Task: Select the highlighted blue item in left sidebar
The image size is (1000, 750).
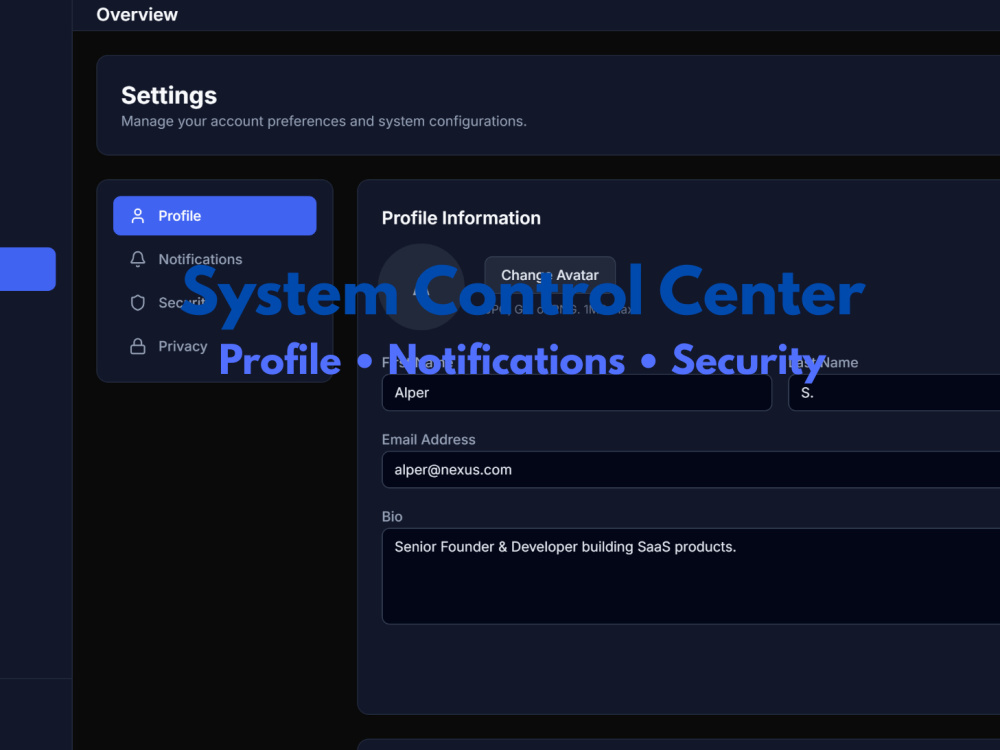Action: 27,269
